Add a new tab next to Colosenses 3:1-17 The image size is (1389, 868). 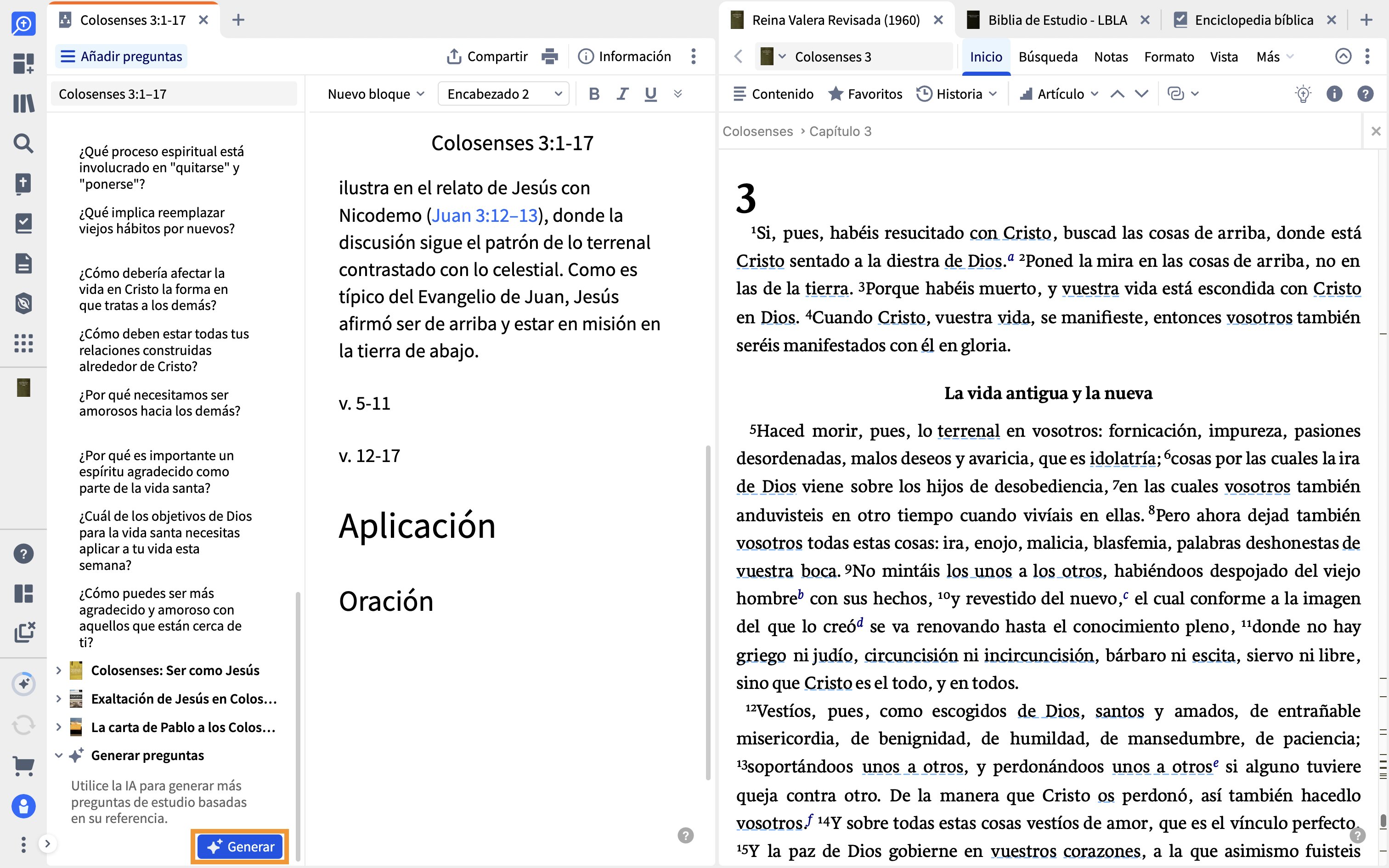tap(238, 20)
